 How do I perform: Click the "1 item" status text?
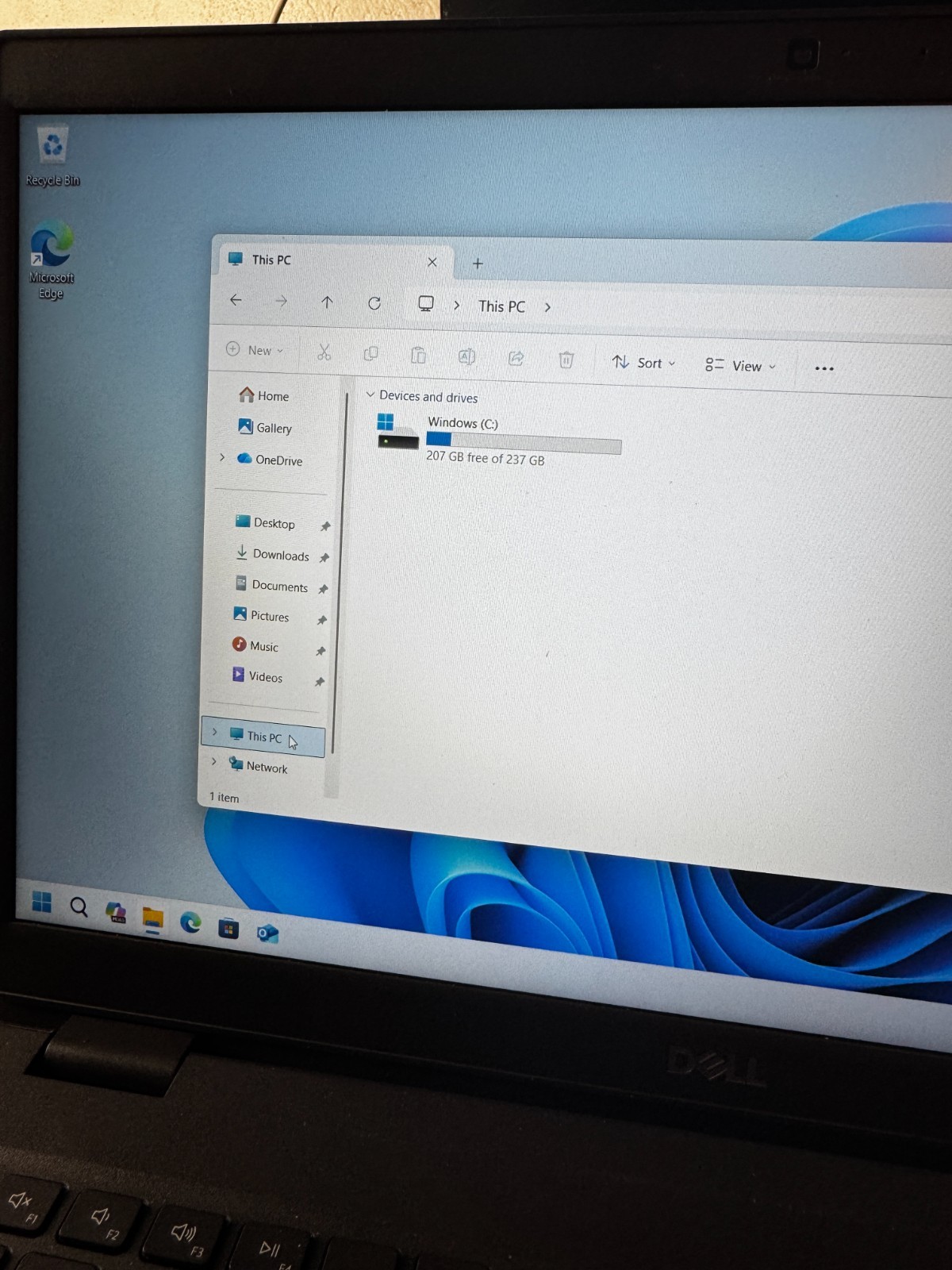(x=224, y=797)
